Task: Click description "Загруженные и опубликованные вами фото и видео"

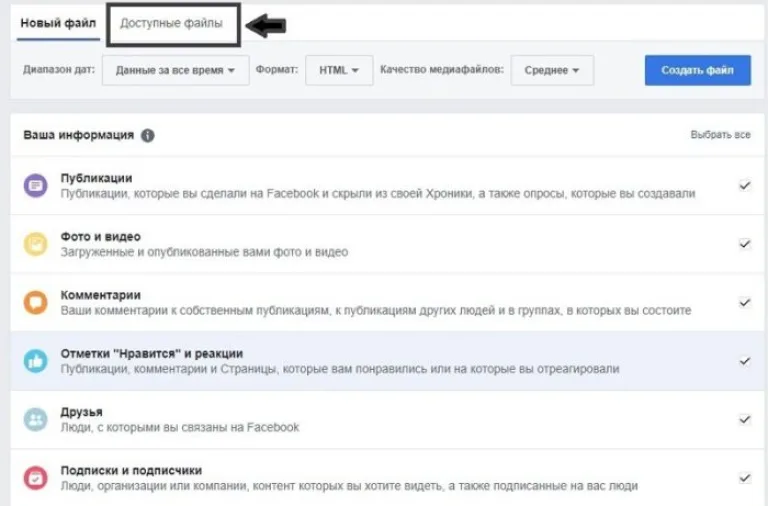Action: [x=204, y=252]
